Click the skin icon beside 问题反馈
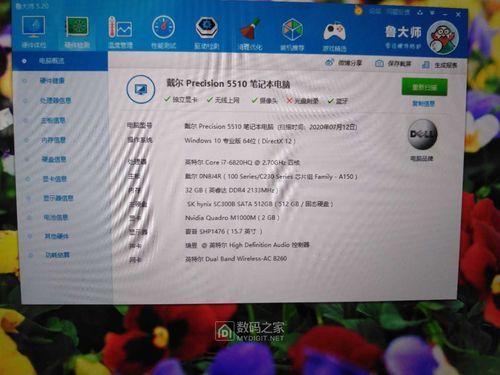 (420, 13)
